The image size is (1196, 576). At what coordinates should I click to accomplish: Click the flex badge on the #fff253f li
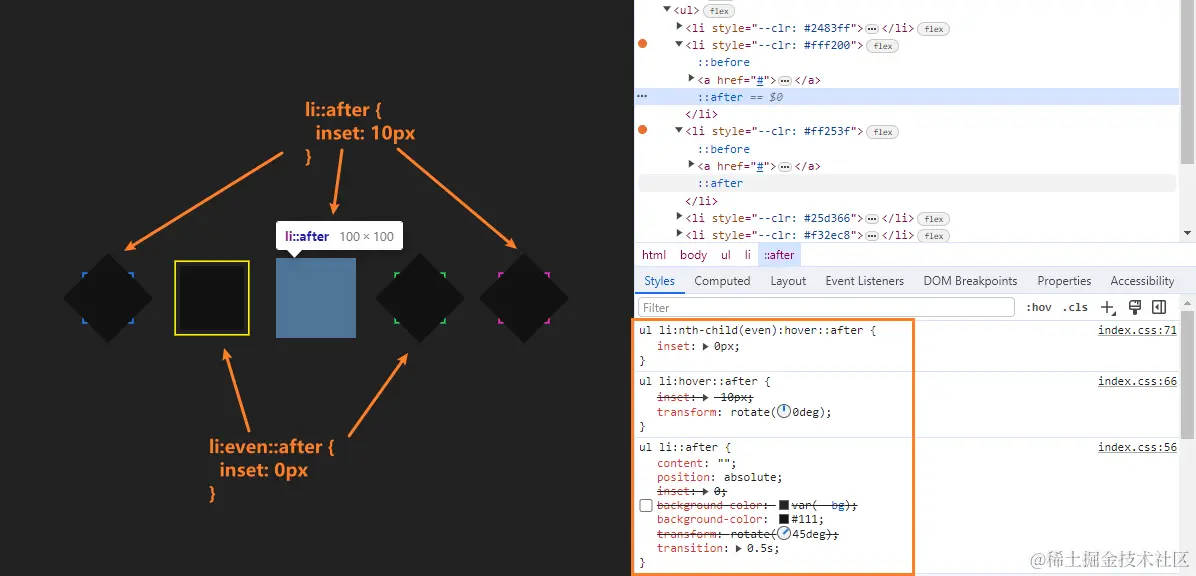pyautogui.click(x=881, y=131)
